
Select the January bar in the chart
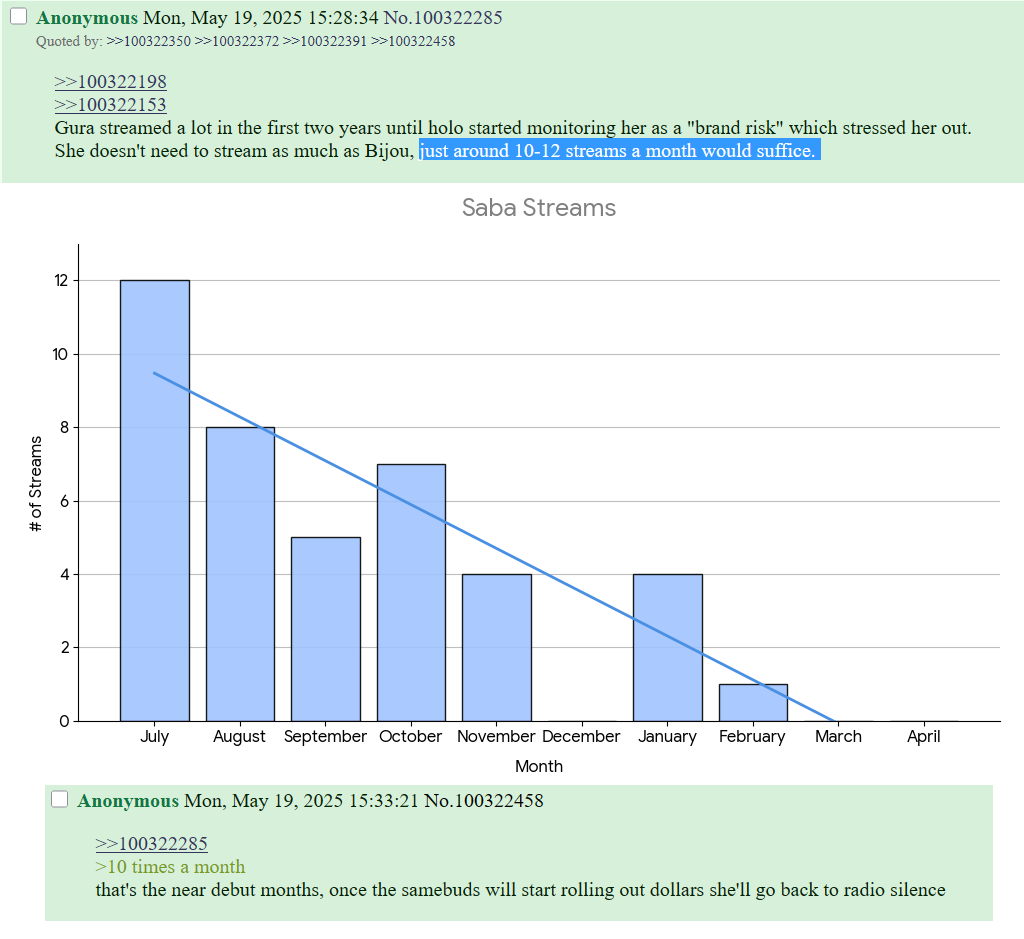click(668, 648)
